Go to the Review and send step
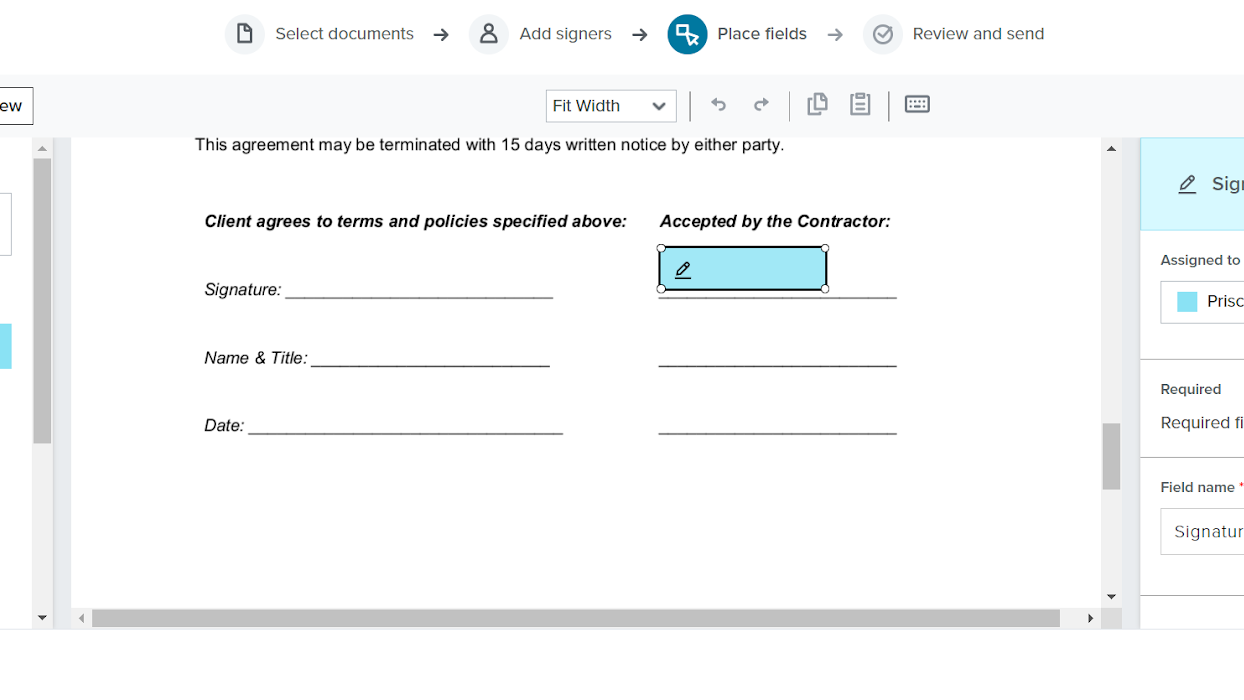1244x700 pixels. tap(977, 34)
